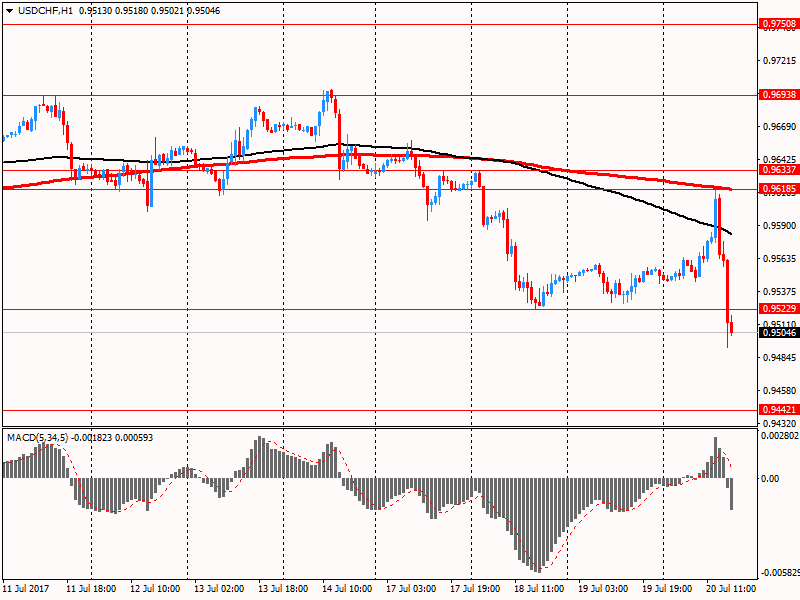Click the 0.97215 price axis value
This screenshot has width=800, height=600.
tap(779, 61)
